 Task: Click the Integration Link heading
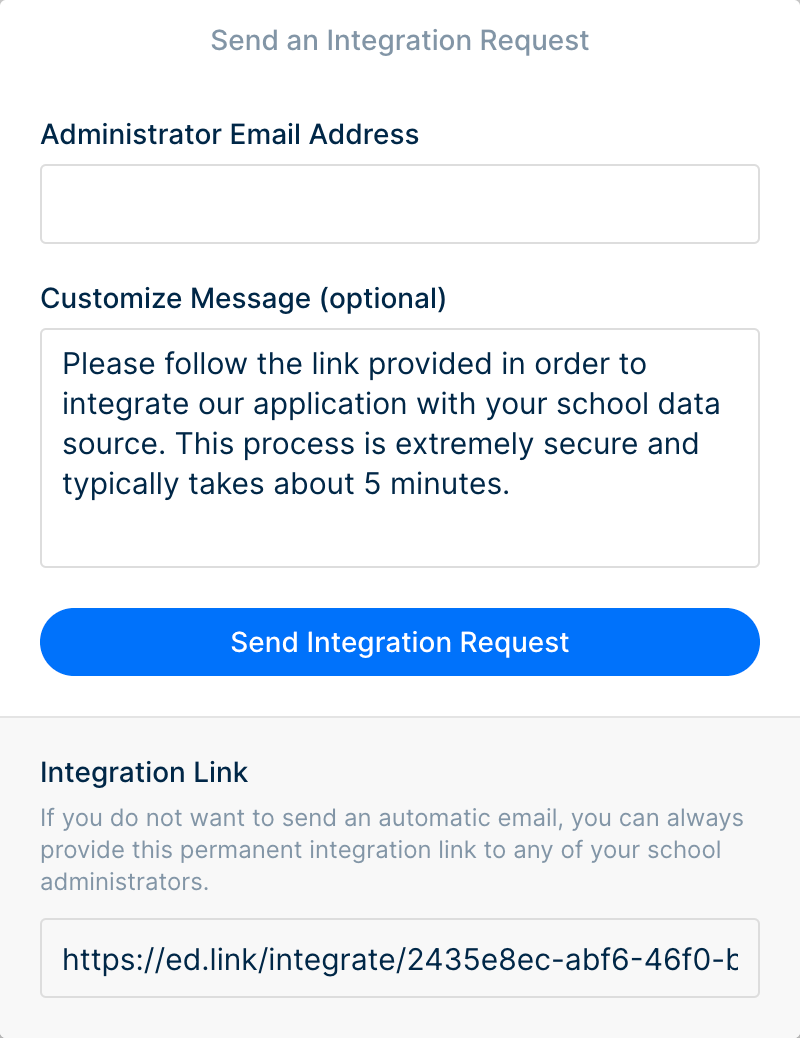coord(144,773)
